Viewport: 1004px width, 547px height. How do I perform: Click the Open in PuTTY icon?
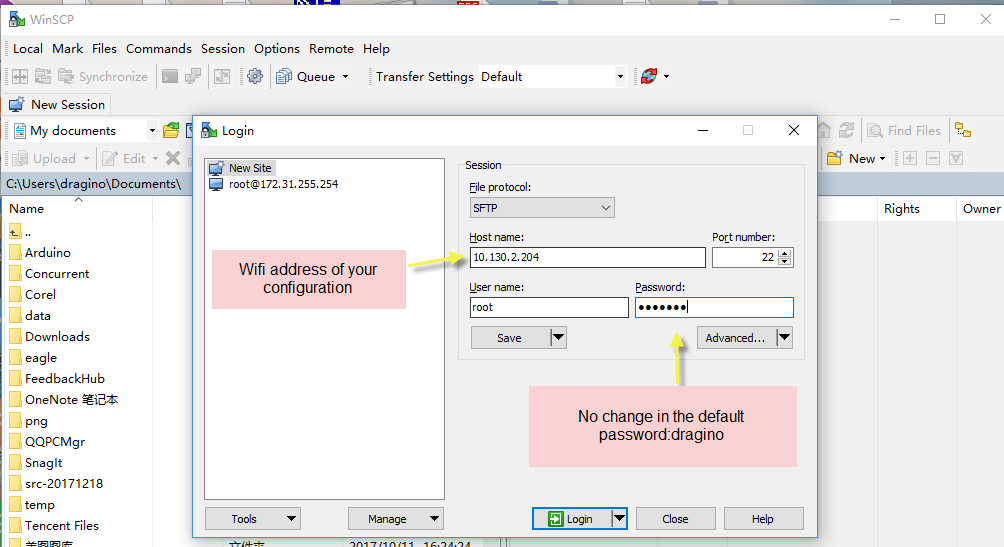193,77
